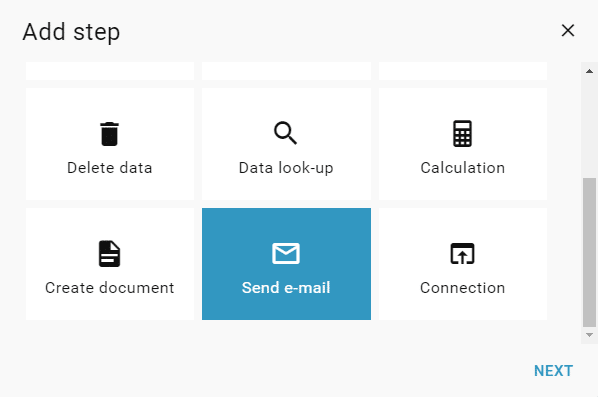Screen dimensions: 598x397
Task: Select the Create document label
Action: (x=109, y=288)
